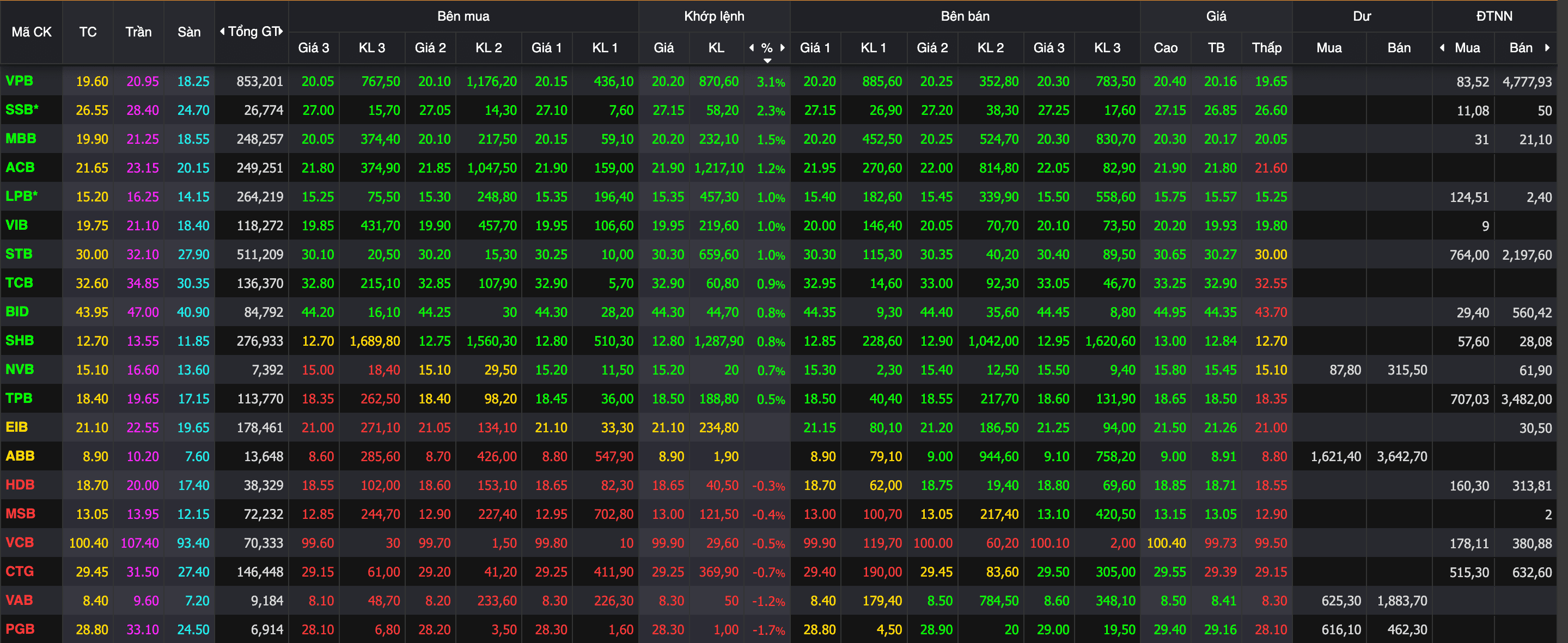Click the Trần column header
Image resolution: width=1568 pixels, height=643 pixels.
138,32
